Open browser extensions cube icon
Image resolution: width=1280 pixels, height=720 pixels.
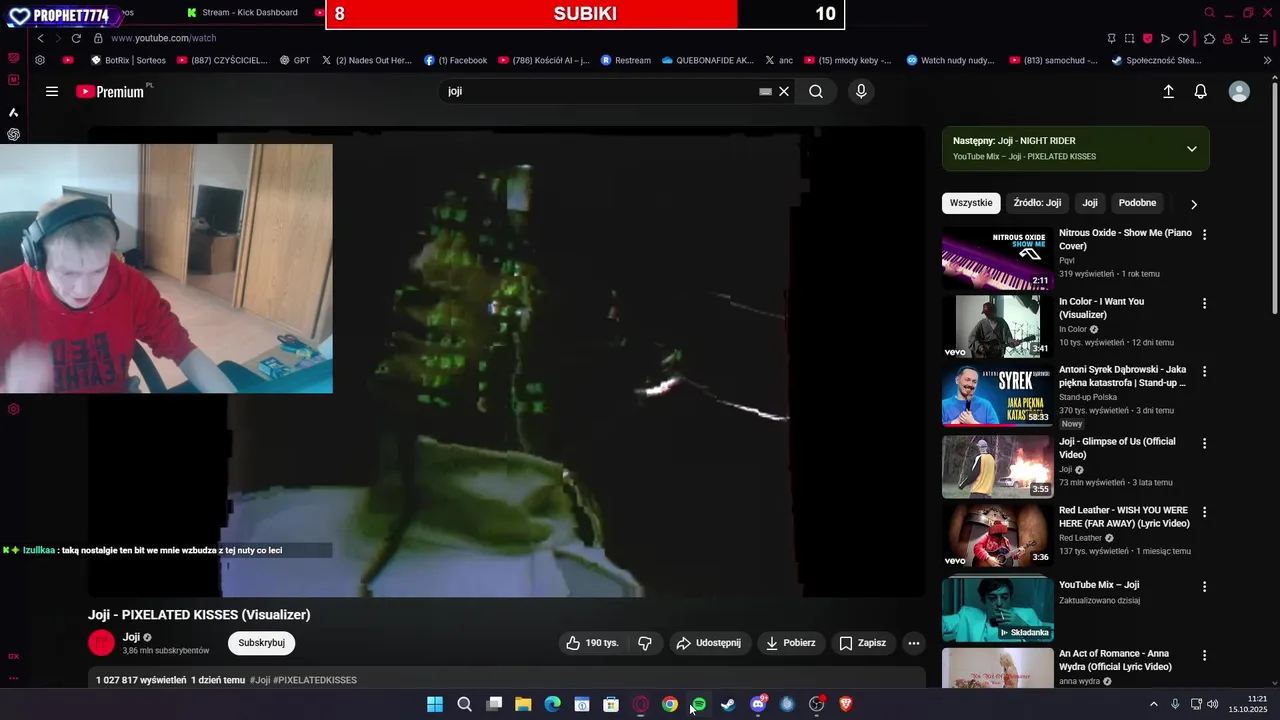1209,38
